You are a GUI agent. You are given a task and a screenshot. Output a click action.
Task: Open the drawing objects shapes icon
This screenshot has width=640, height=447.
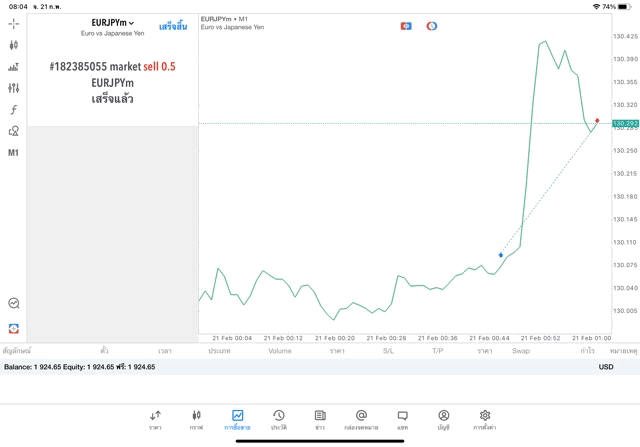click(13, 131)
